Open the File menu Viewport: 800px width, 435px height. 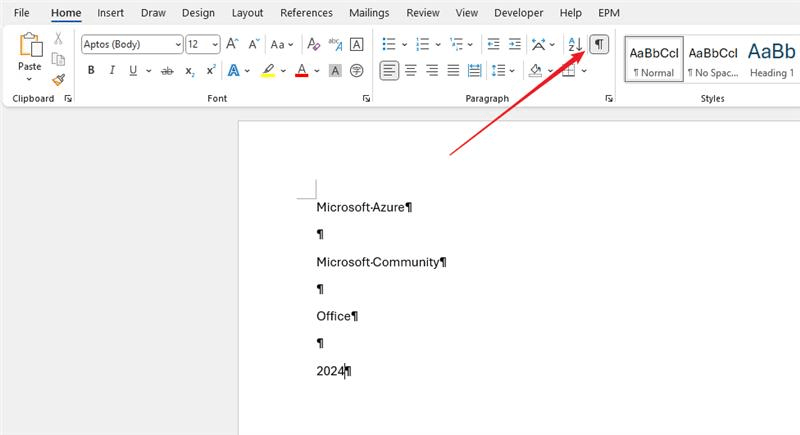click(21, 13)
